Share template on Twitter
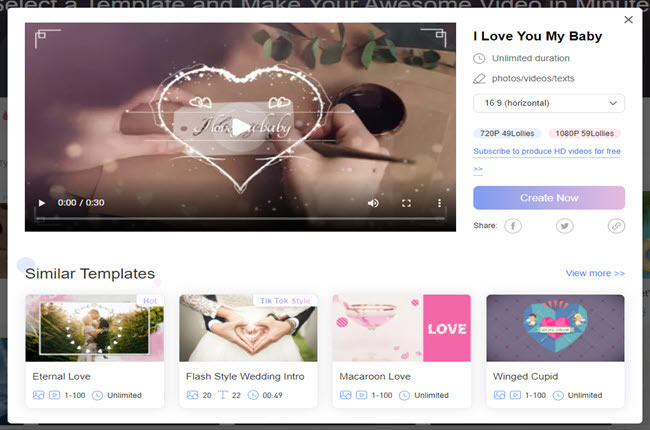 (564, 226)
